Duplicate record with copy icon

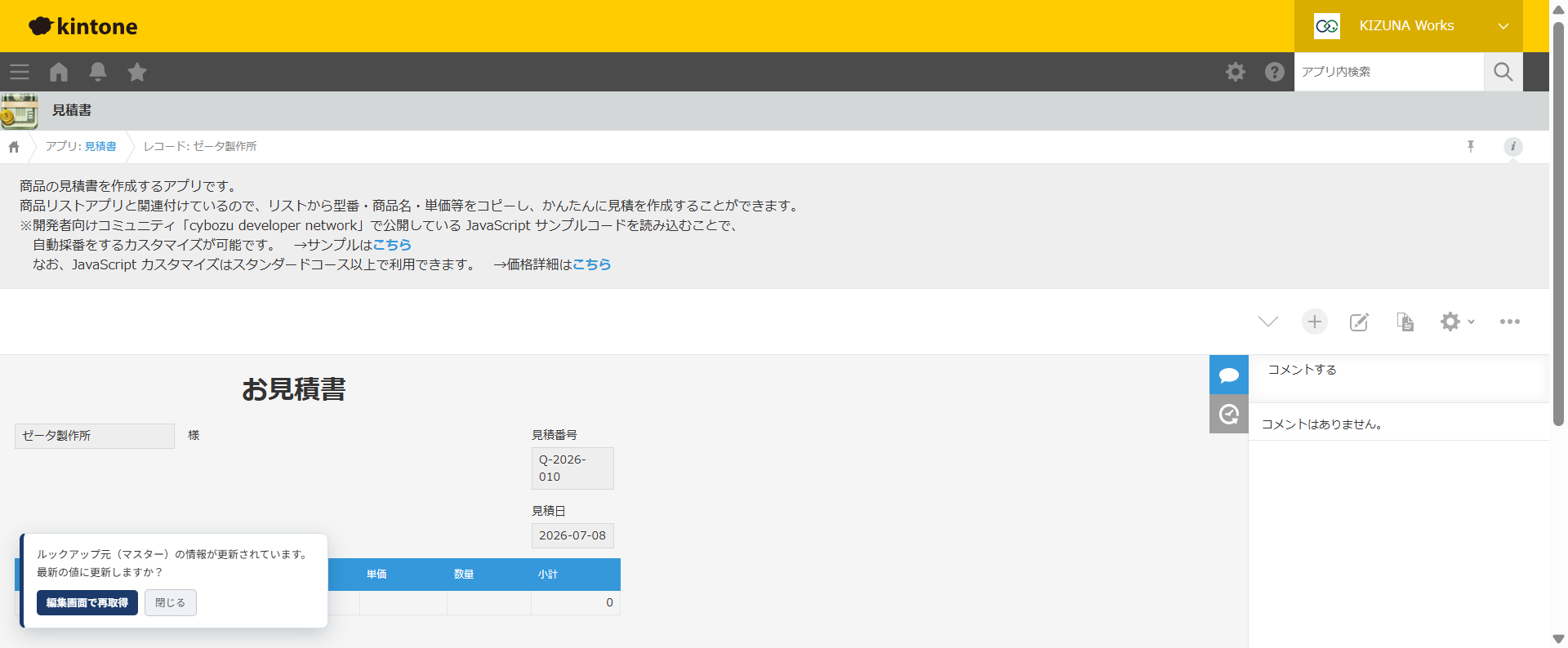[1405, 322]
